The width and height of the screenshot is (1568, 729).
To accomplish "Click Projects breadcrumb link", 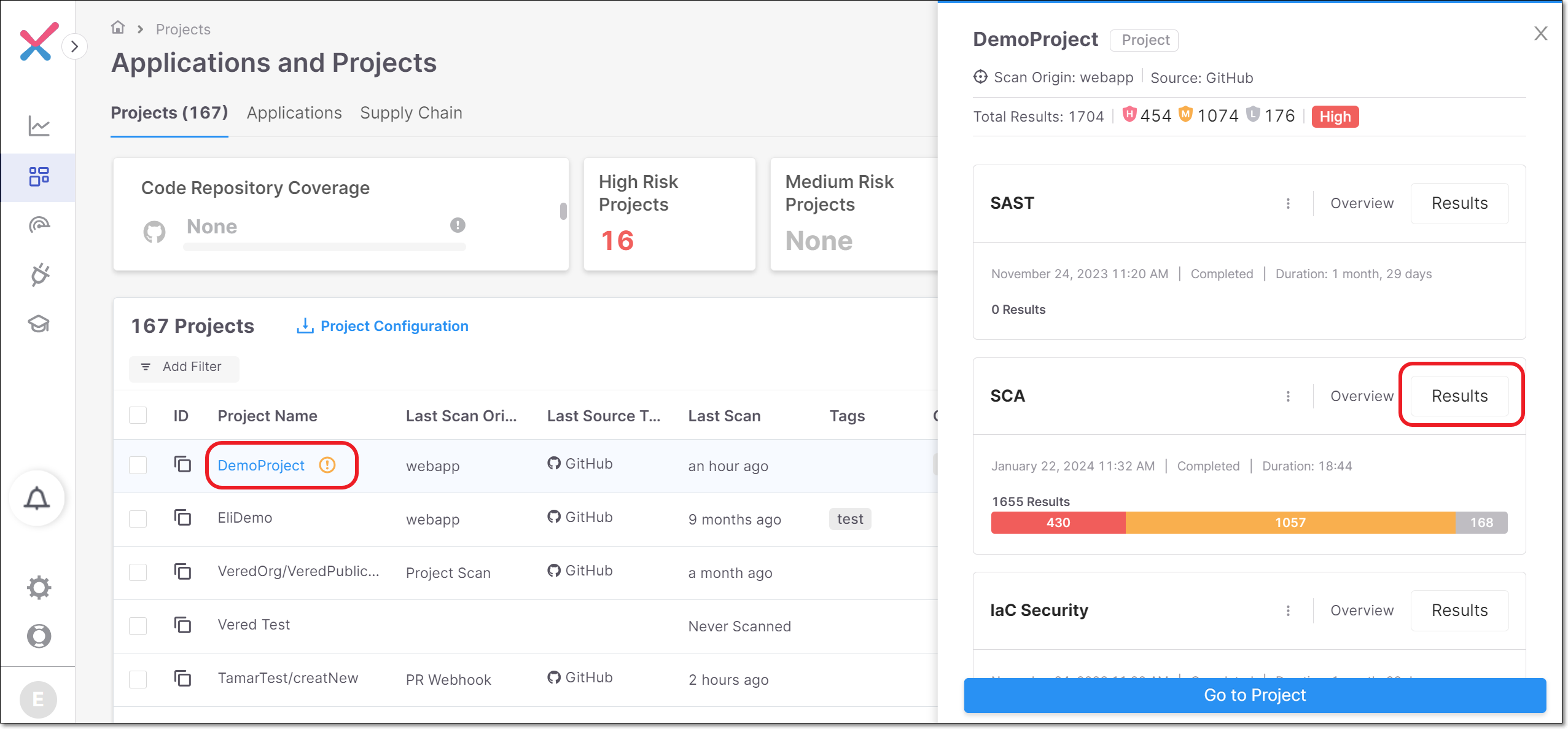I will tap(183, 29).
